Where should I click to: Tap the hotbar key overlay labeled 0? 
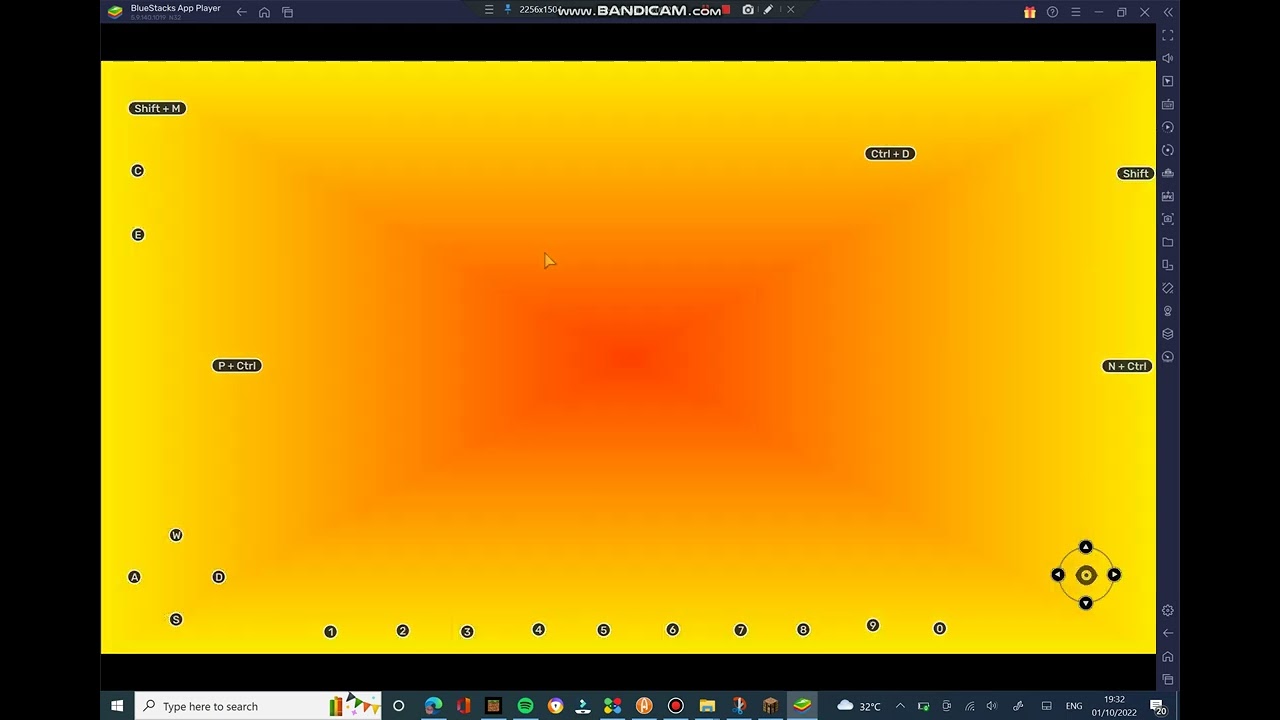pos(939,629)
